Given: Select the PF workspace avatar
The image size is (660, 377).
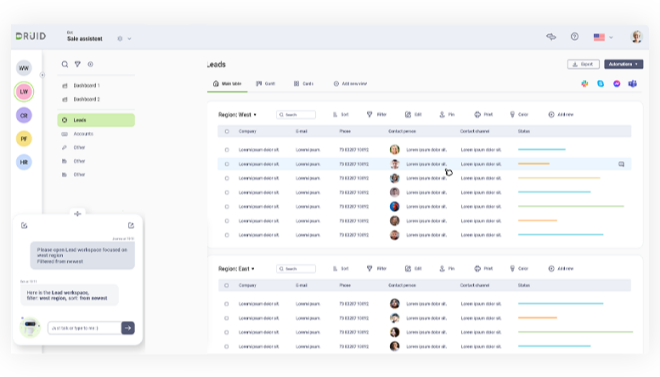Looking at the screenshot, I should (x=24, y=138).
